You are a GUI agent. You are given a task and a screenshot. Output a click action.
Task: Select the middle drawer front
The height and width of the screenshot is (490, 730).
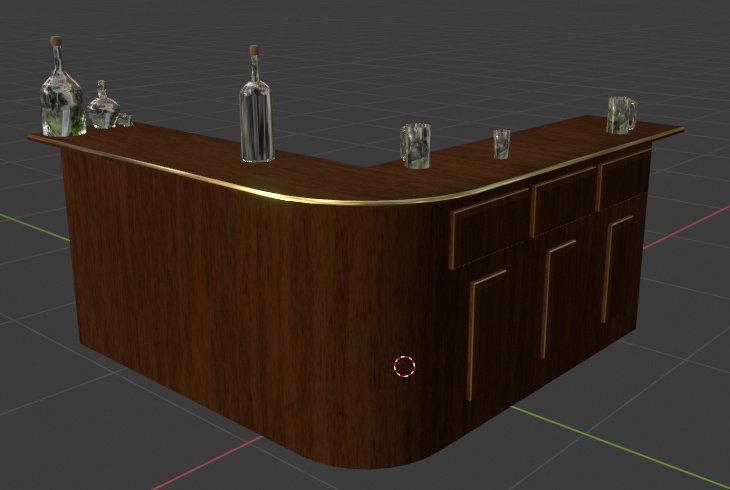pos(563,201)
